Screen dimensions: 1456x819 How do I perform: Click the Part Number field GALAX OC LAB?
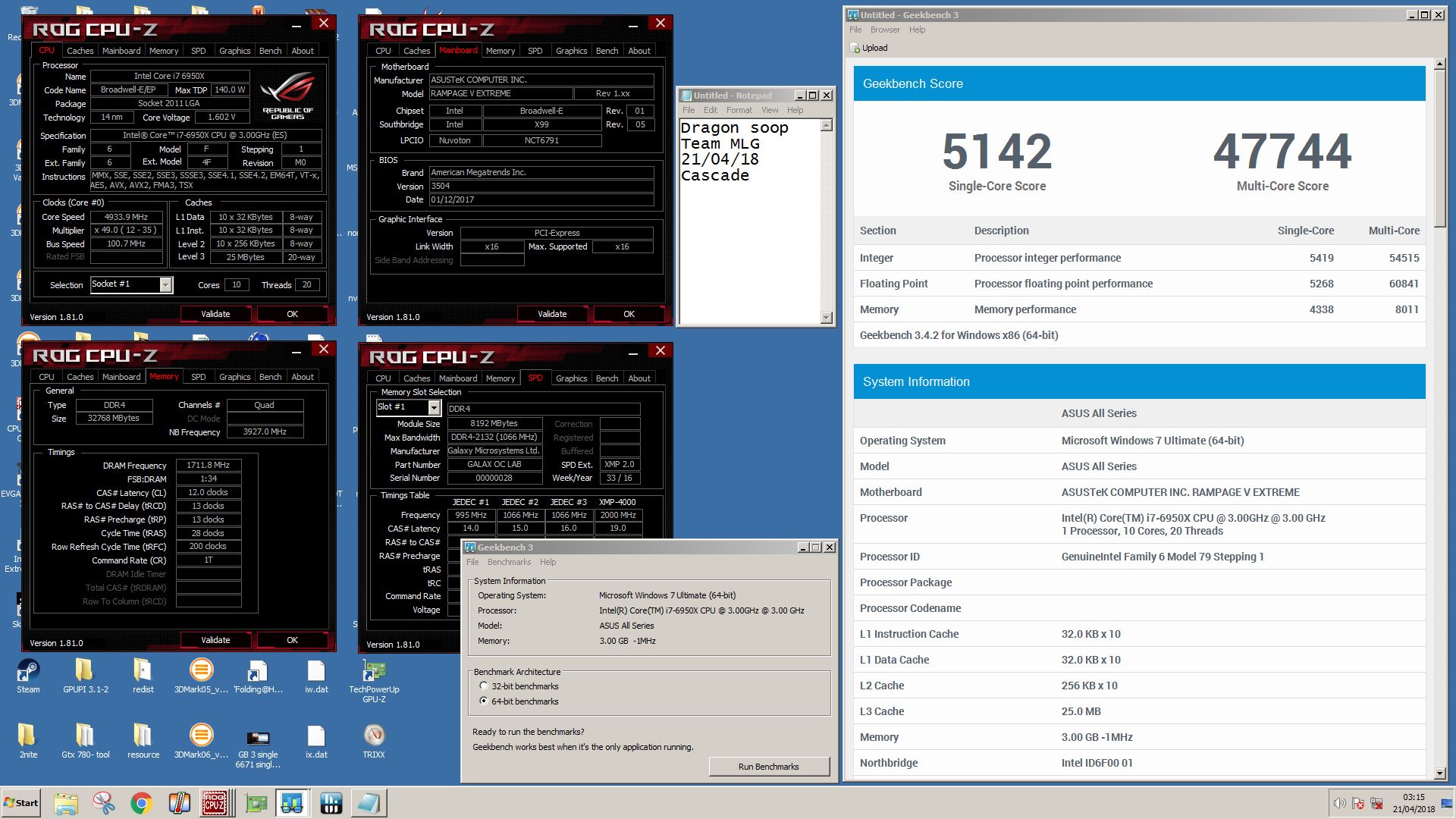pyautogui.click(x=494, y=465)
